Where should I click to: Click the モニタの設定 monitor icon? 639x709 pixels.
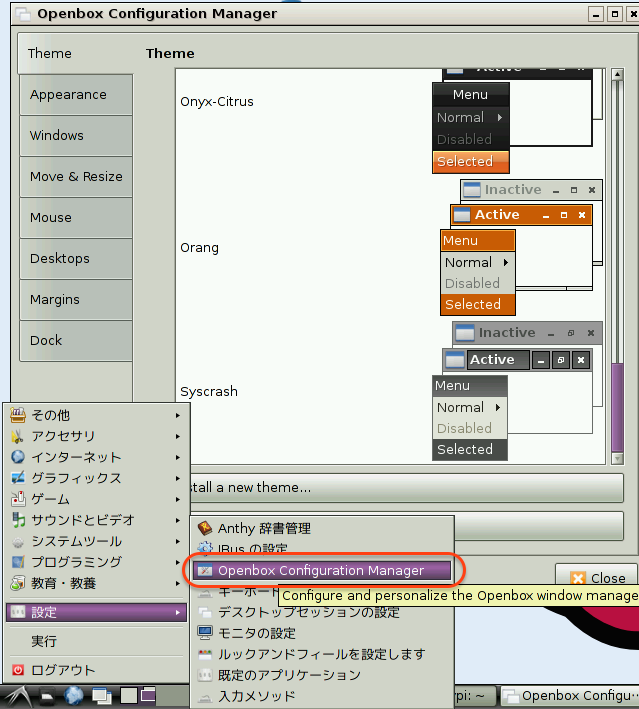point(205,633)
